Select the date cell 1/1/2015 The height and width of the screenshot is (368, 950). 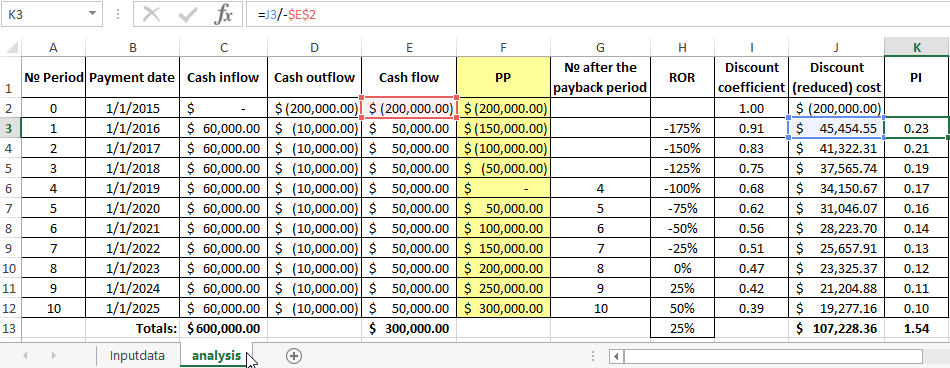pyautogui.click(x=133, y=108)
